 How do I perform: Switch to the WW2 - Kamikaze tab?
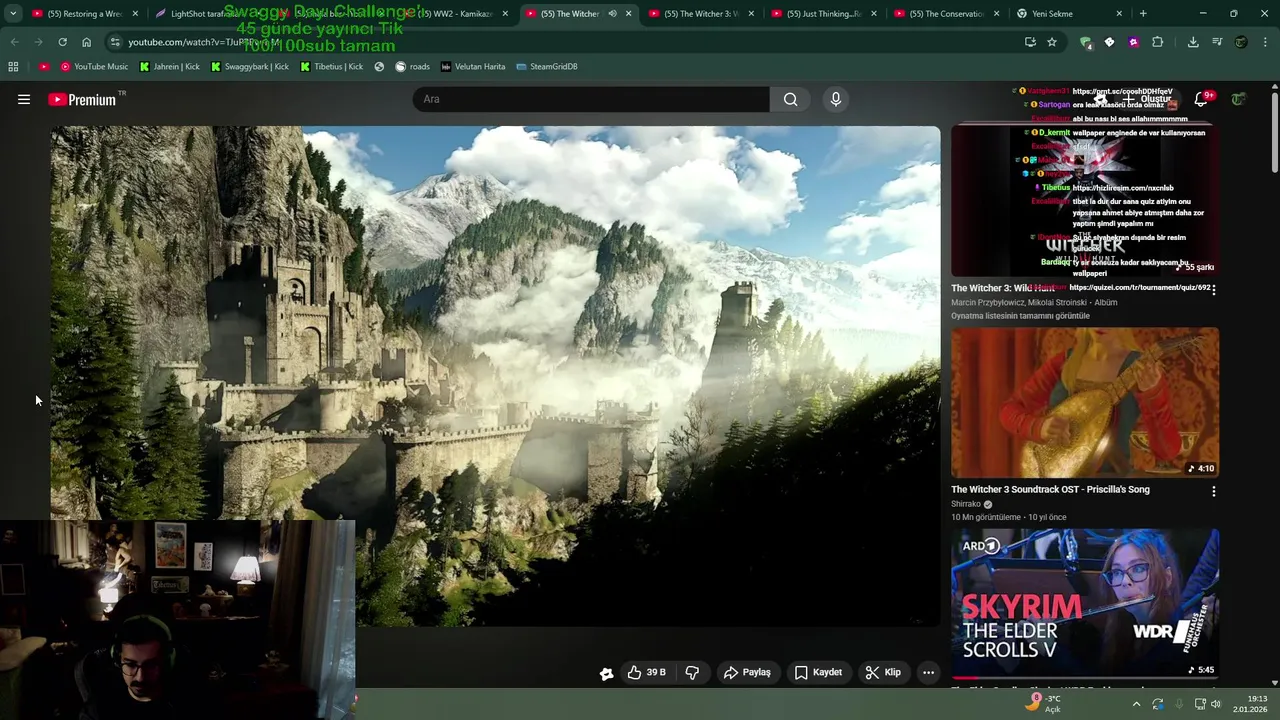(x=454, y=14)
